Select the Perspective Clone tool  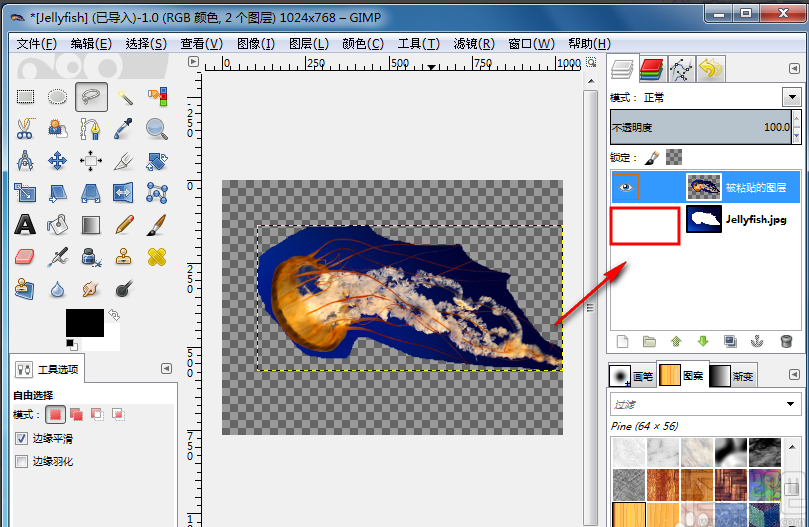click(x=25, y=289)
